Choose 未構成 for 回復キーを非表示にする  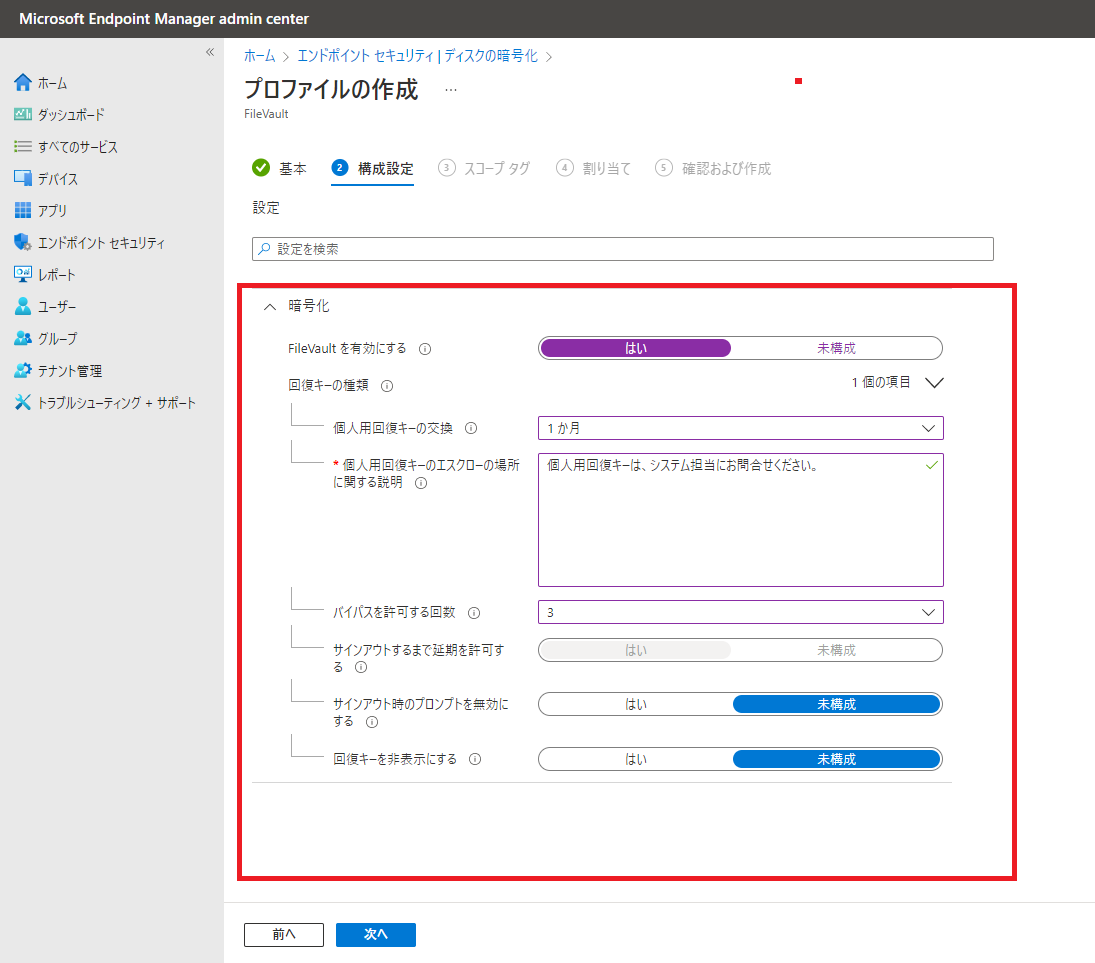point(836,759)
